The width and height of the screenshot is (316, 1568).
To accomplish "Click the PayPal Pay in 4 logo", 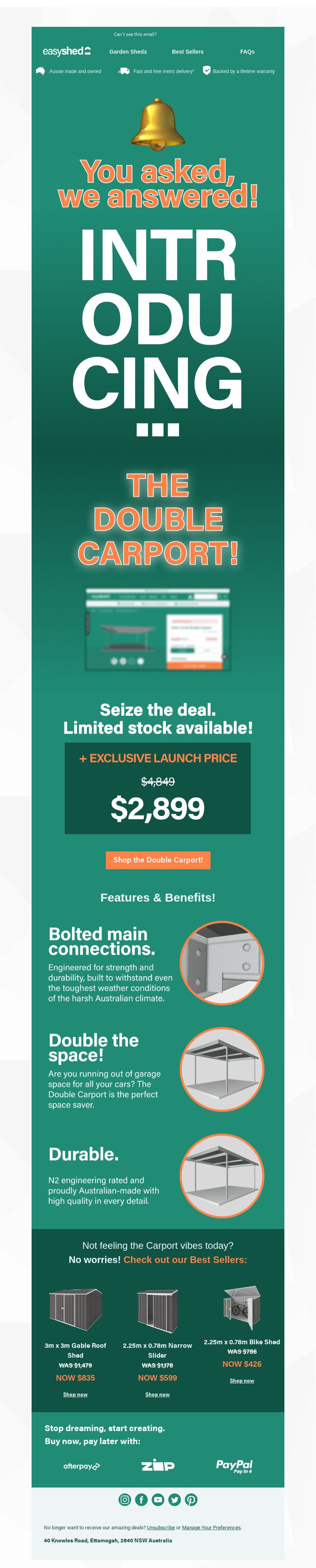I will [234, 1466].
